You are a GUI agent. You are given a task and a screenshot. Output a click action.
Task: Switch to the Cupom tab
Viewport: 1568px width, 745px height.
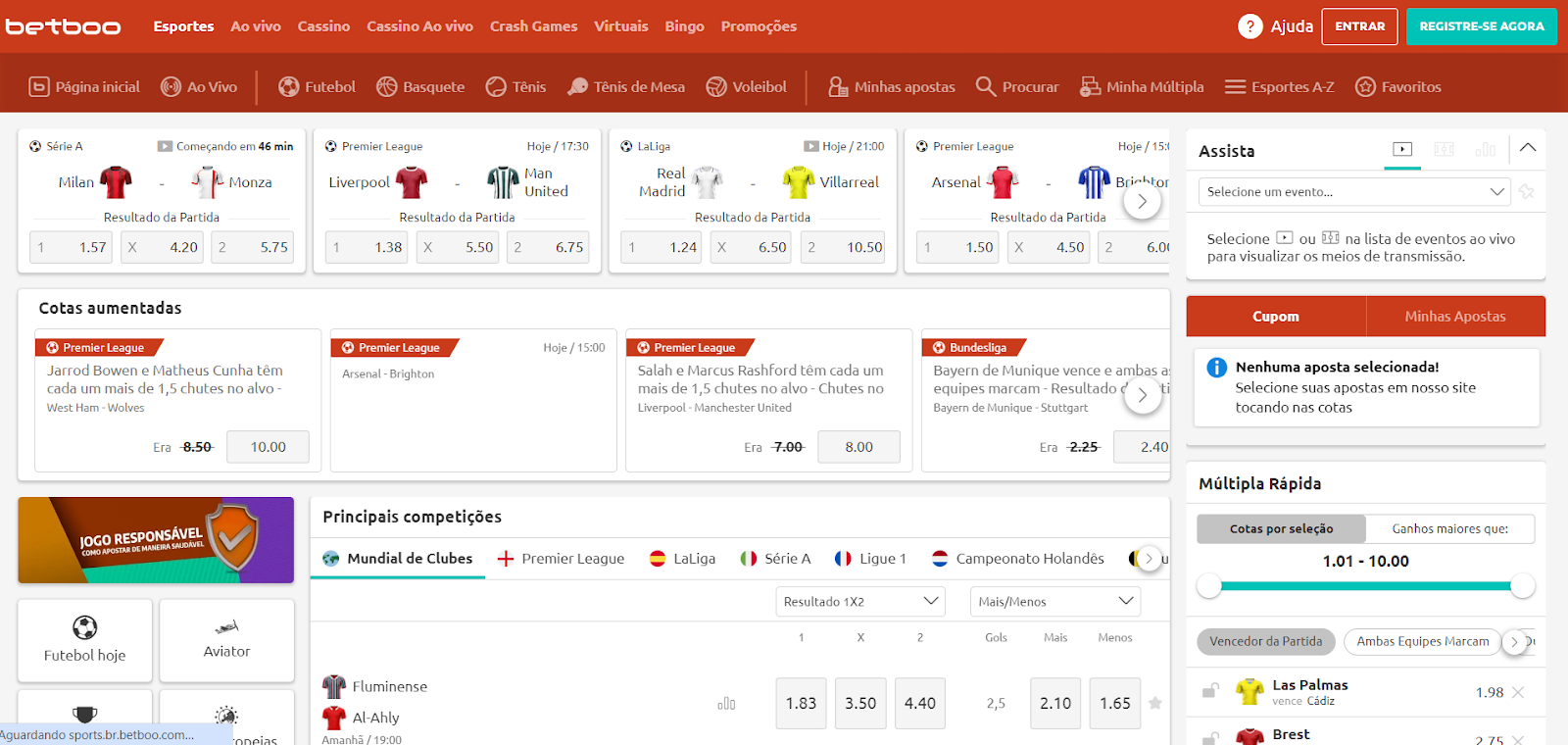point(1276,317)
